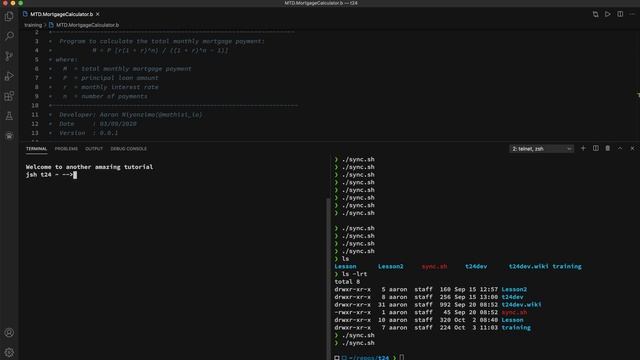
Task: Click 'Welcome to another amazing tutorial' text
Action: tap(89, 167)
